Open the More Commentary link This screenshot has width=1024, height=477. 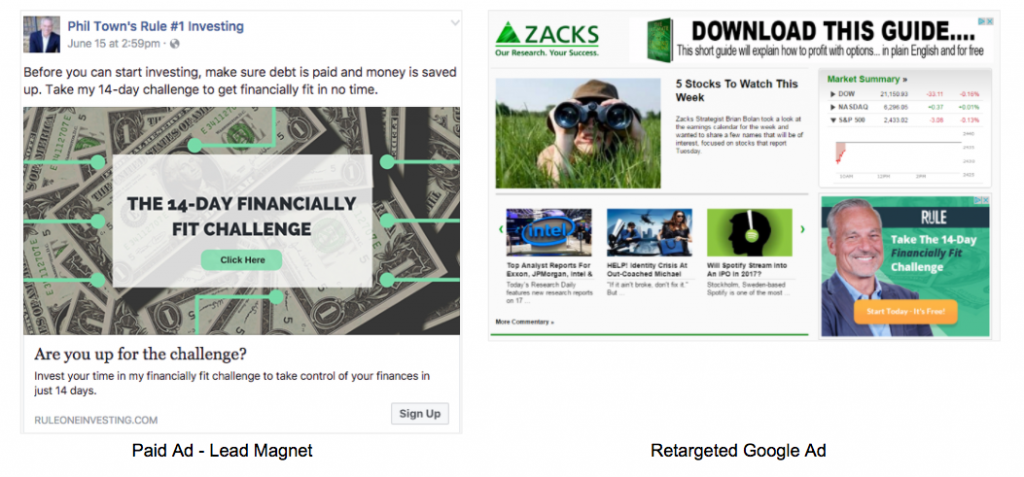tap(524, 322)
